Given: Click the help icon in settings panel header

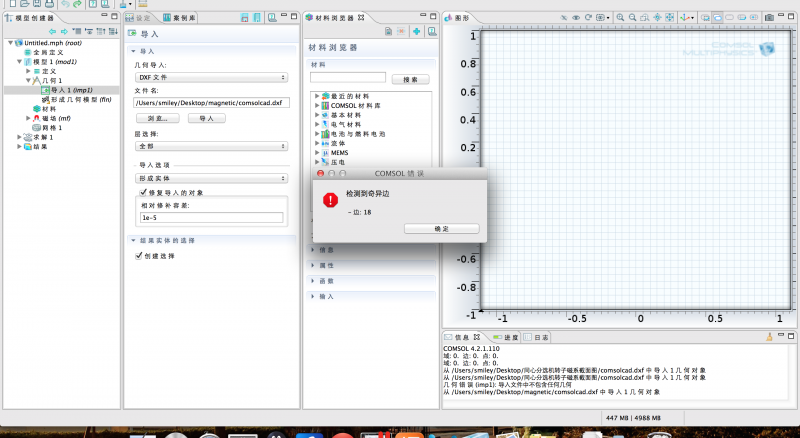Looking at the screenshot, I should coord(272,17).
